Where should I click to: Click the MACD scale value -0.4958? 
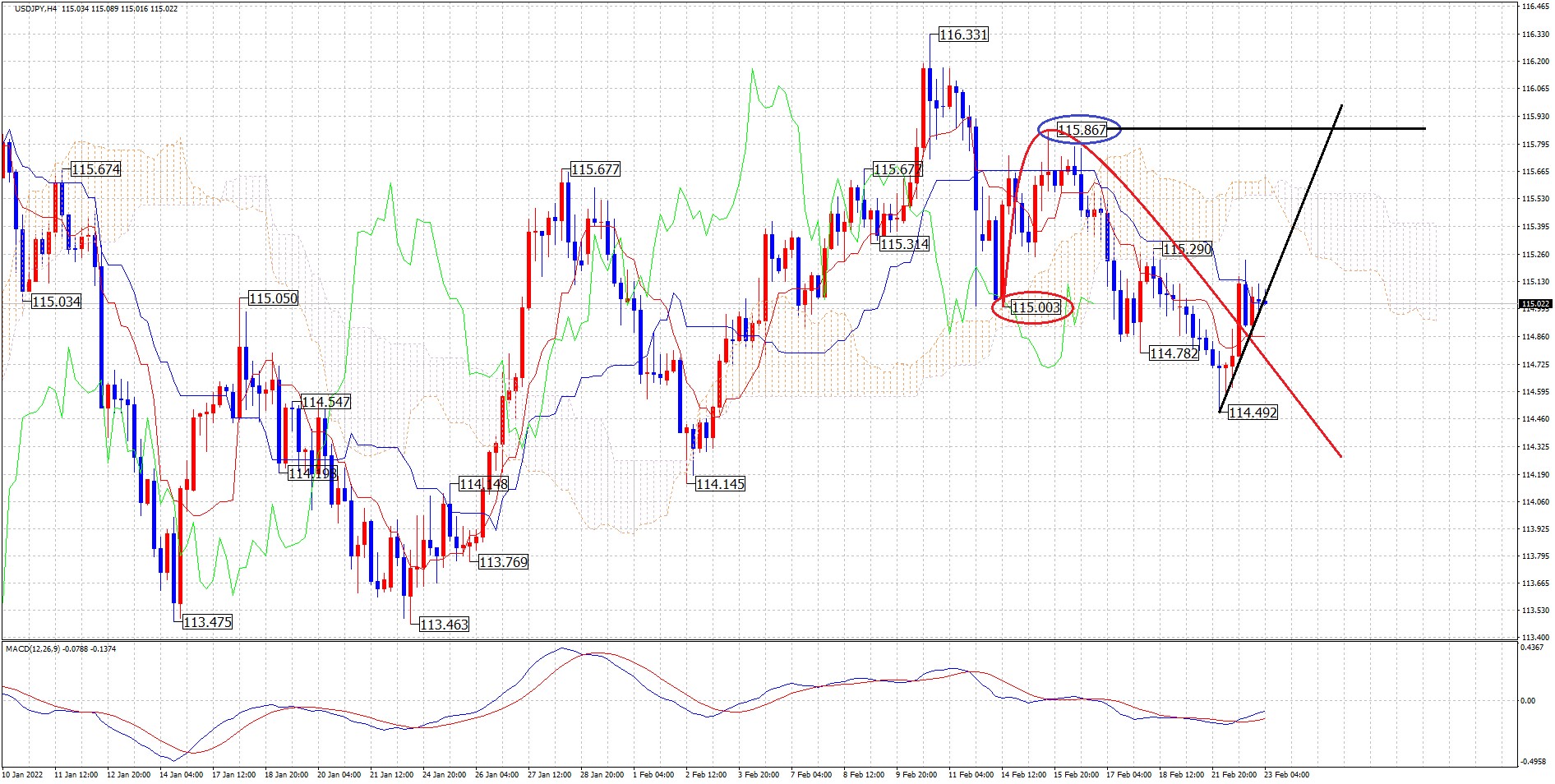pyautogui.click(x=1533, y=762)
